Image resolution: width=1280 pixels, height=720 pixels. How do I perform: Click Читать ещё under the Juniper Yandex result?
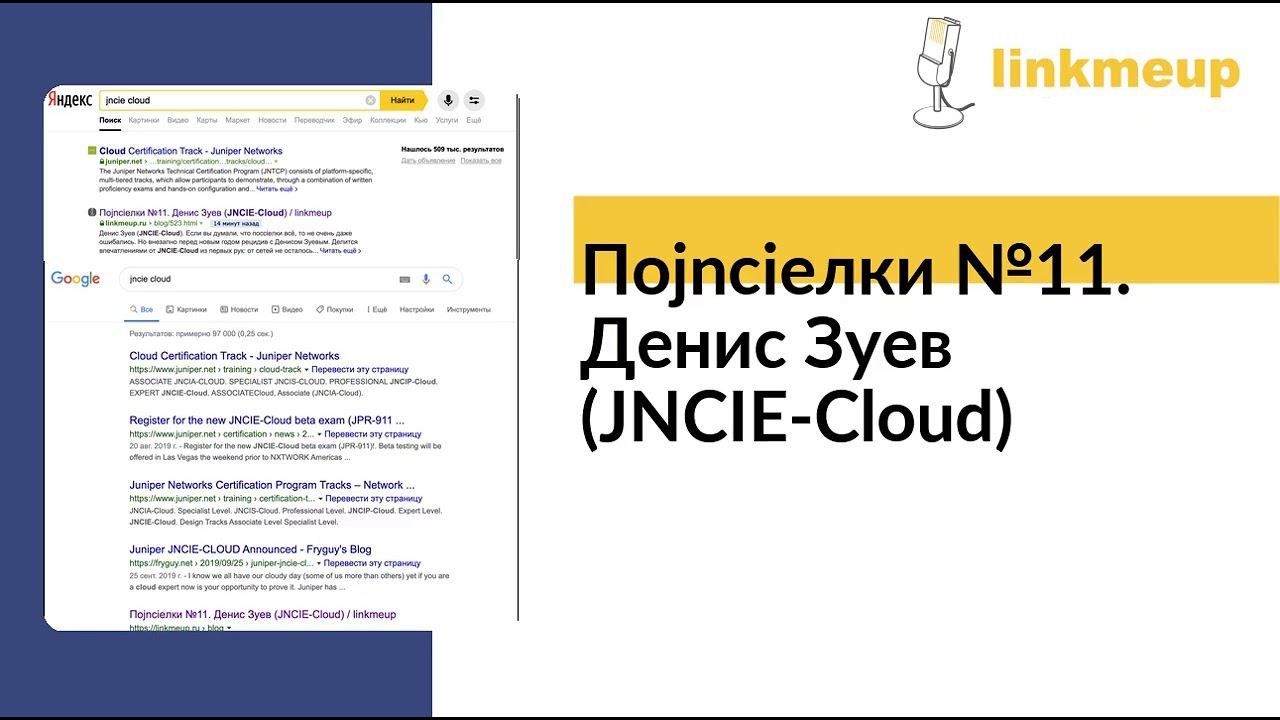coord(277,188)
